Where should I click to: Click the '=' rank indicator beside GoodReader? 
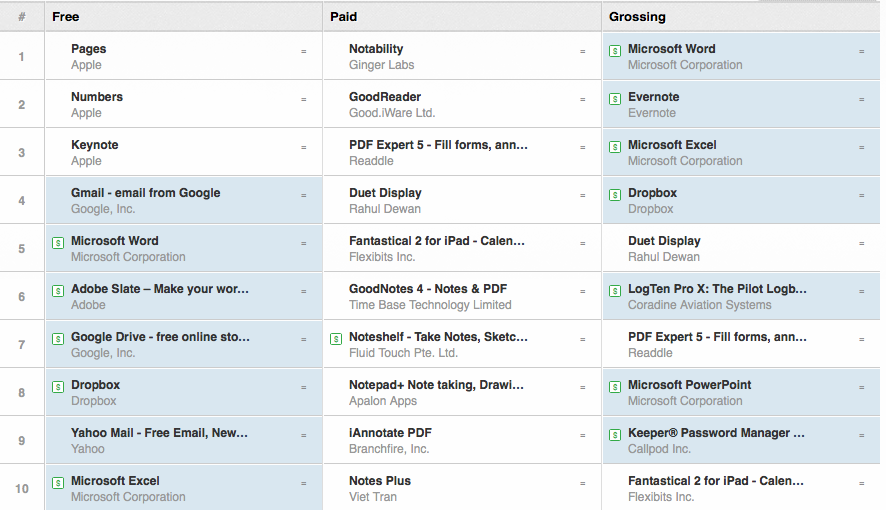[x=583, y=99]
